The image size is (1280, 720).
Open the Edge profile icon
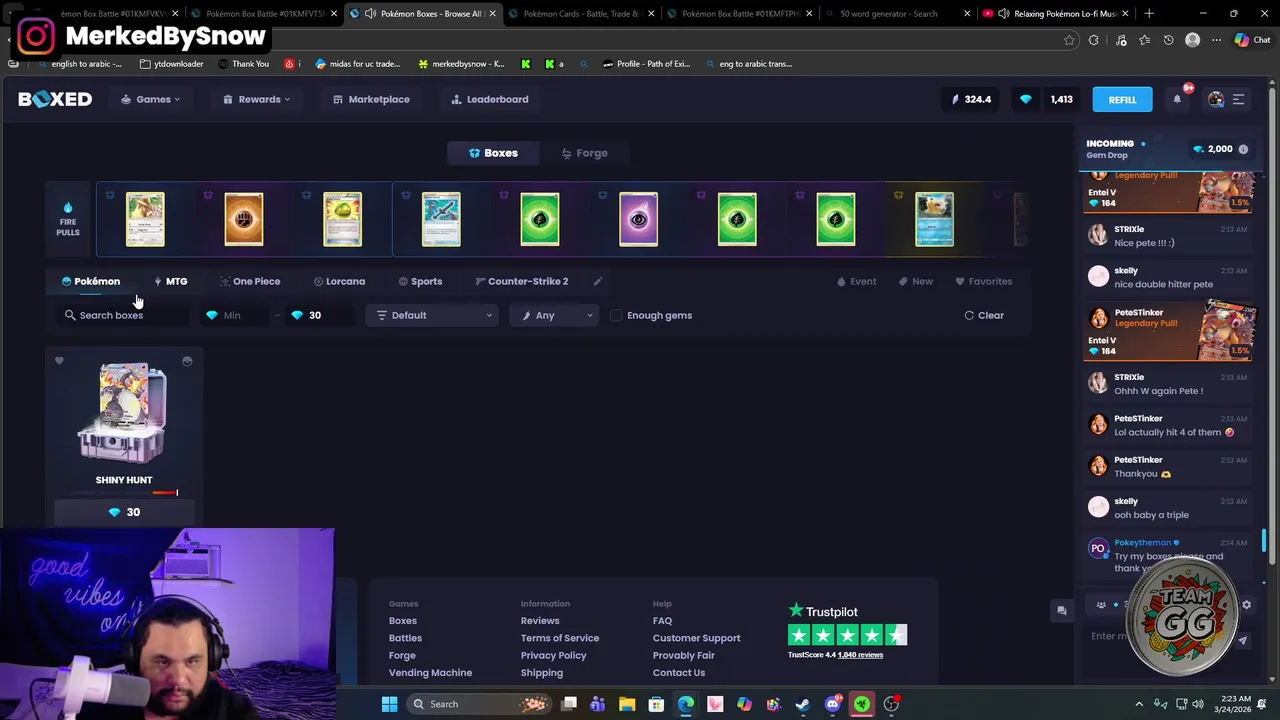(x=1192, y=40)
